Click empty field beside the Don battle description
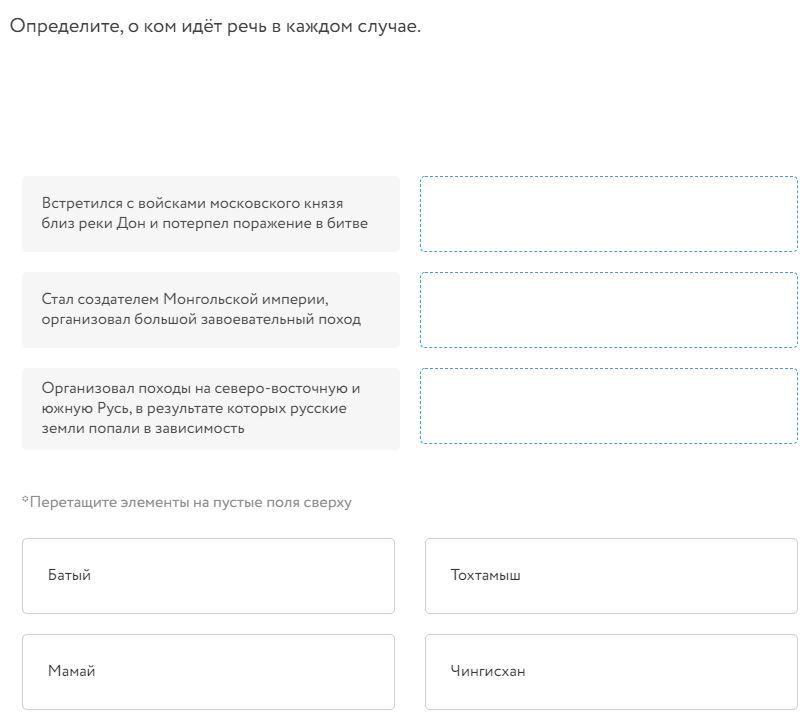The image size is (806, 722). (x=608, y=214)
